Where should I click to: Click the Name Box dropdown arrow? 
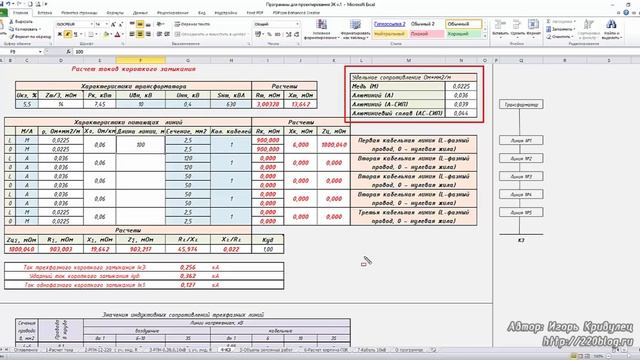pos(40,52)
